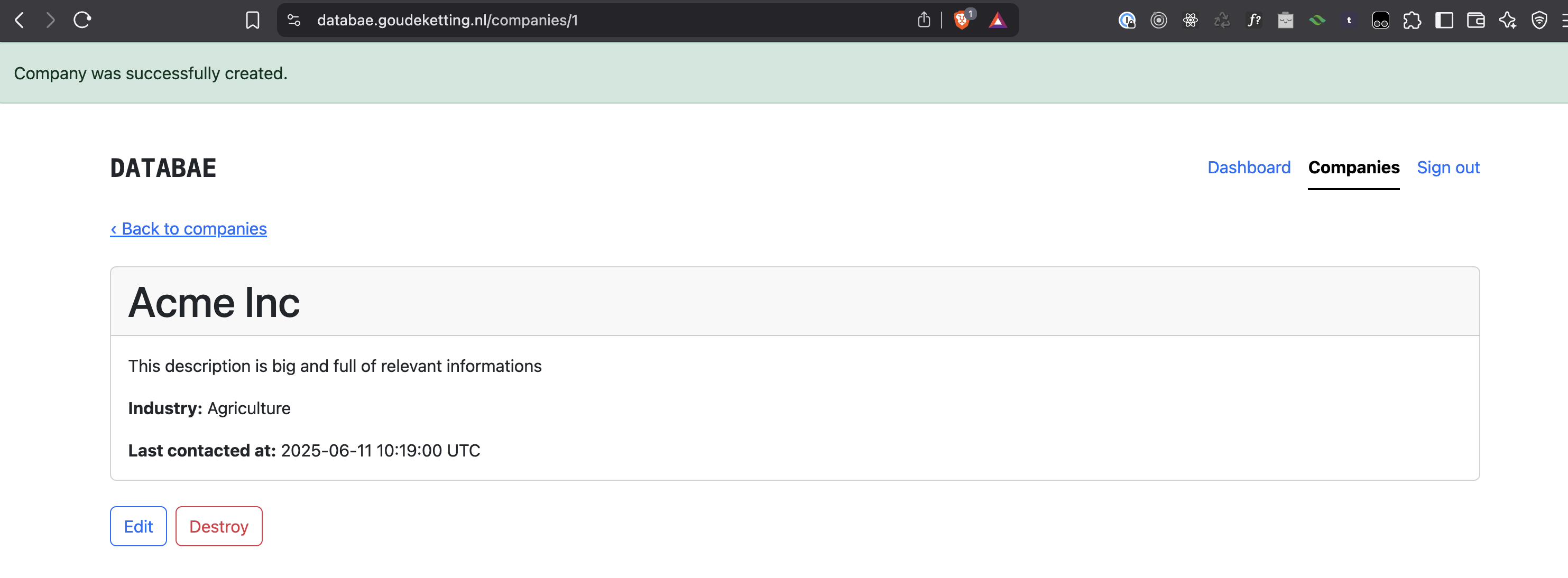
Task: Click the share/upload icon in the address bar
Action: point(924,20)
